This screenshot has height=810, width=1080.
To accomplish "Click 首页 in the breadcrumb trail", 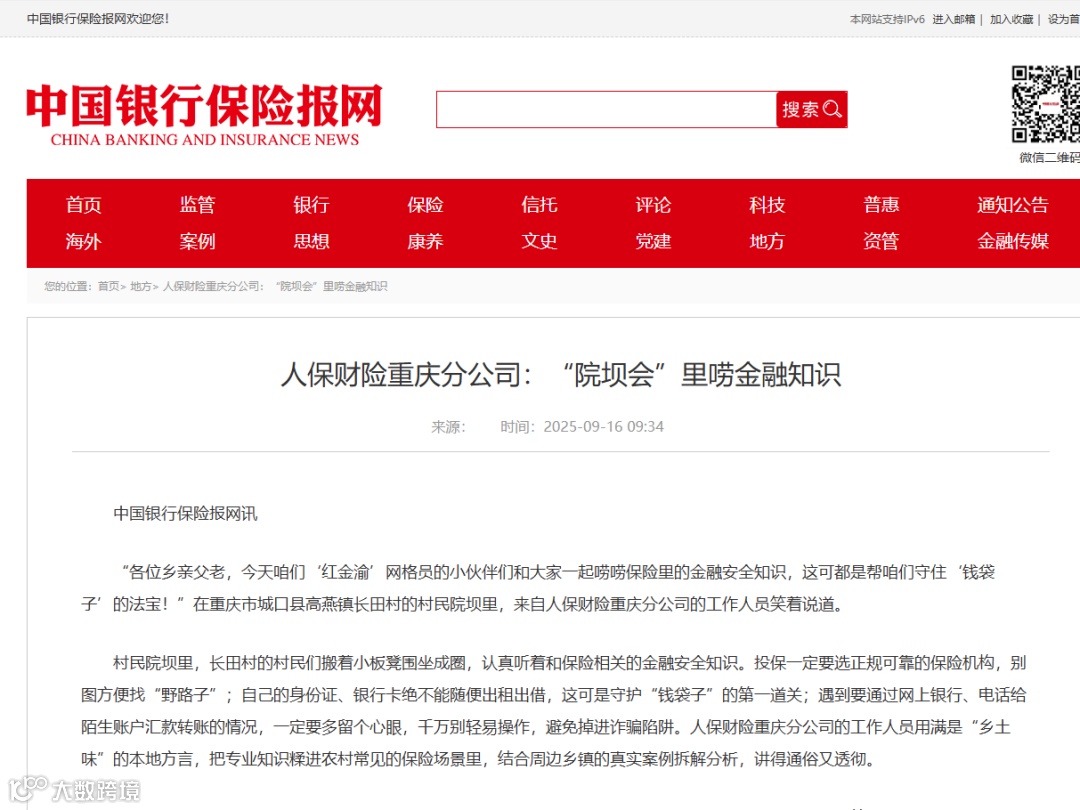I will 108,286.
